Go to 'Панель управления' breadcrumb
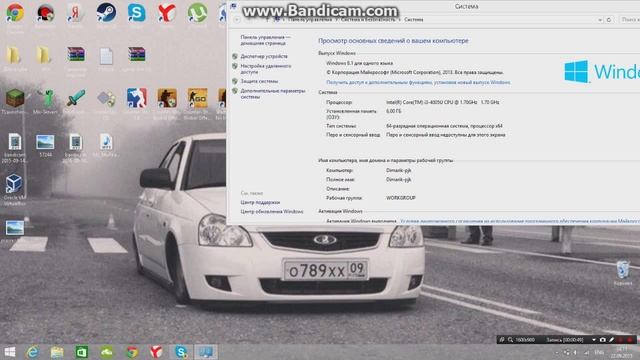This screenshot has height=360, width=640. tap(309, 20)
